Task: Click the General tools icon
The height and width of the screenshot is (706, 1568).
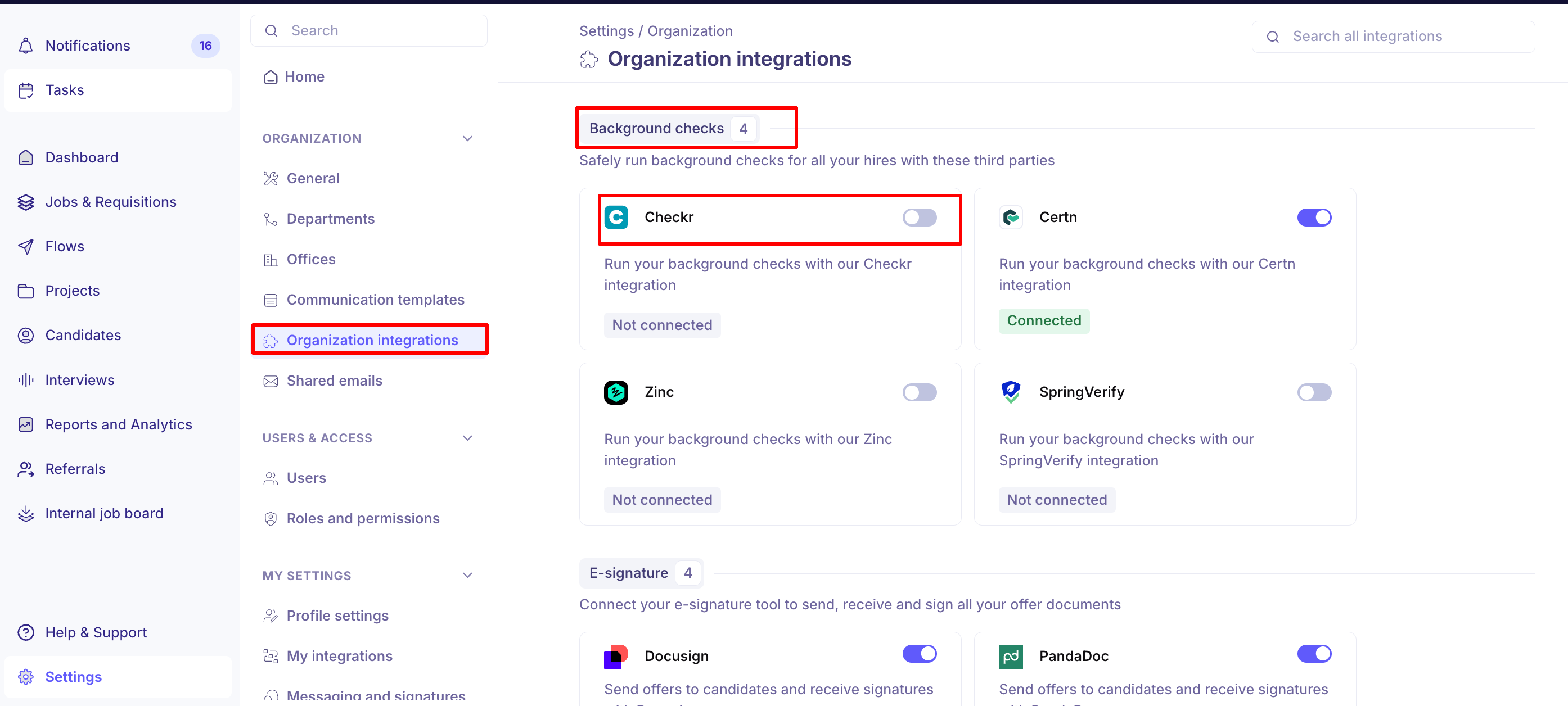Action: pyautogui.click(x=271, y=178)
